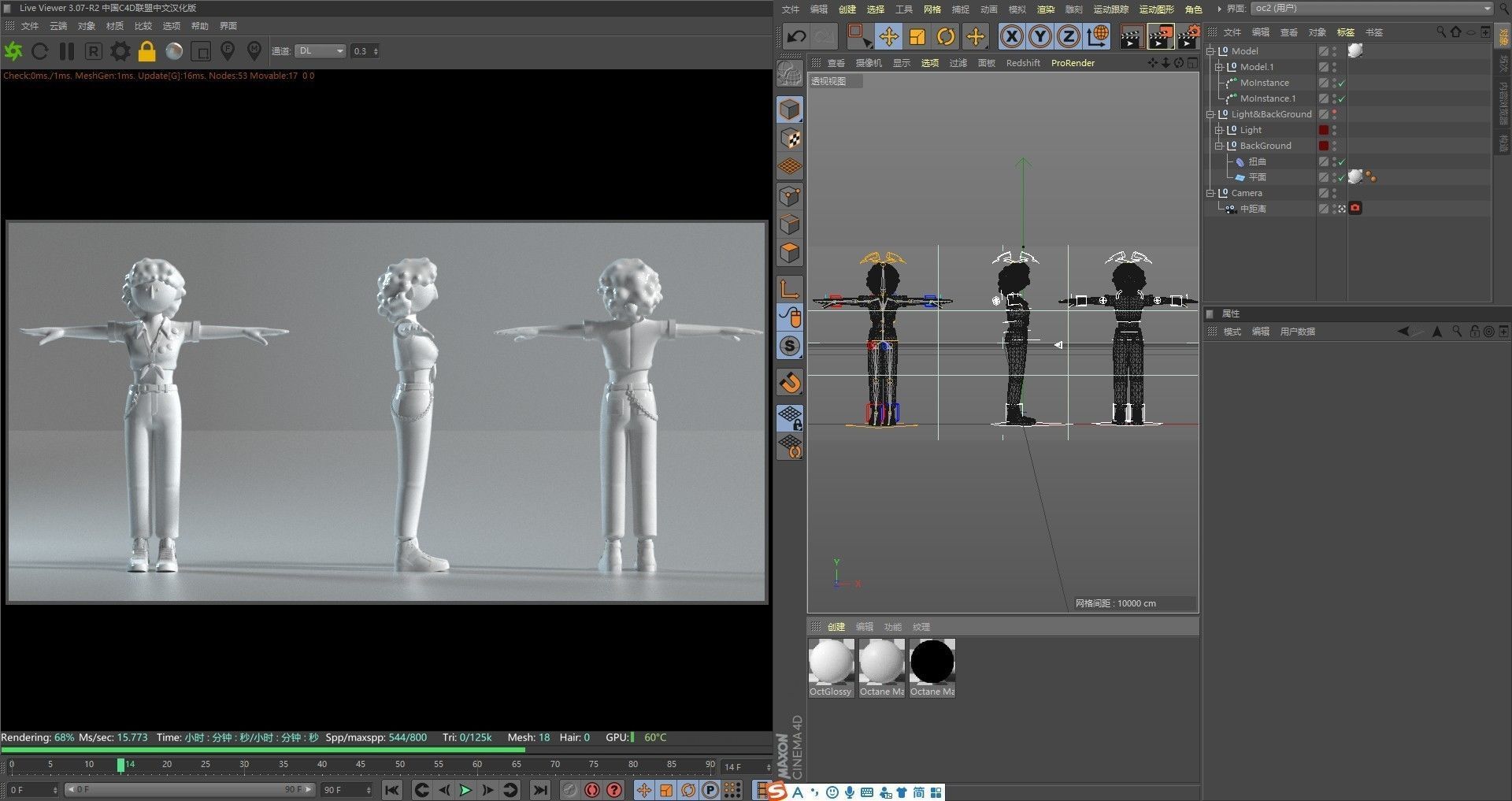1512x801 pixels.
Task: Toggle world coordinate system icon
Action: (x=1098, y=36)
